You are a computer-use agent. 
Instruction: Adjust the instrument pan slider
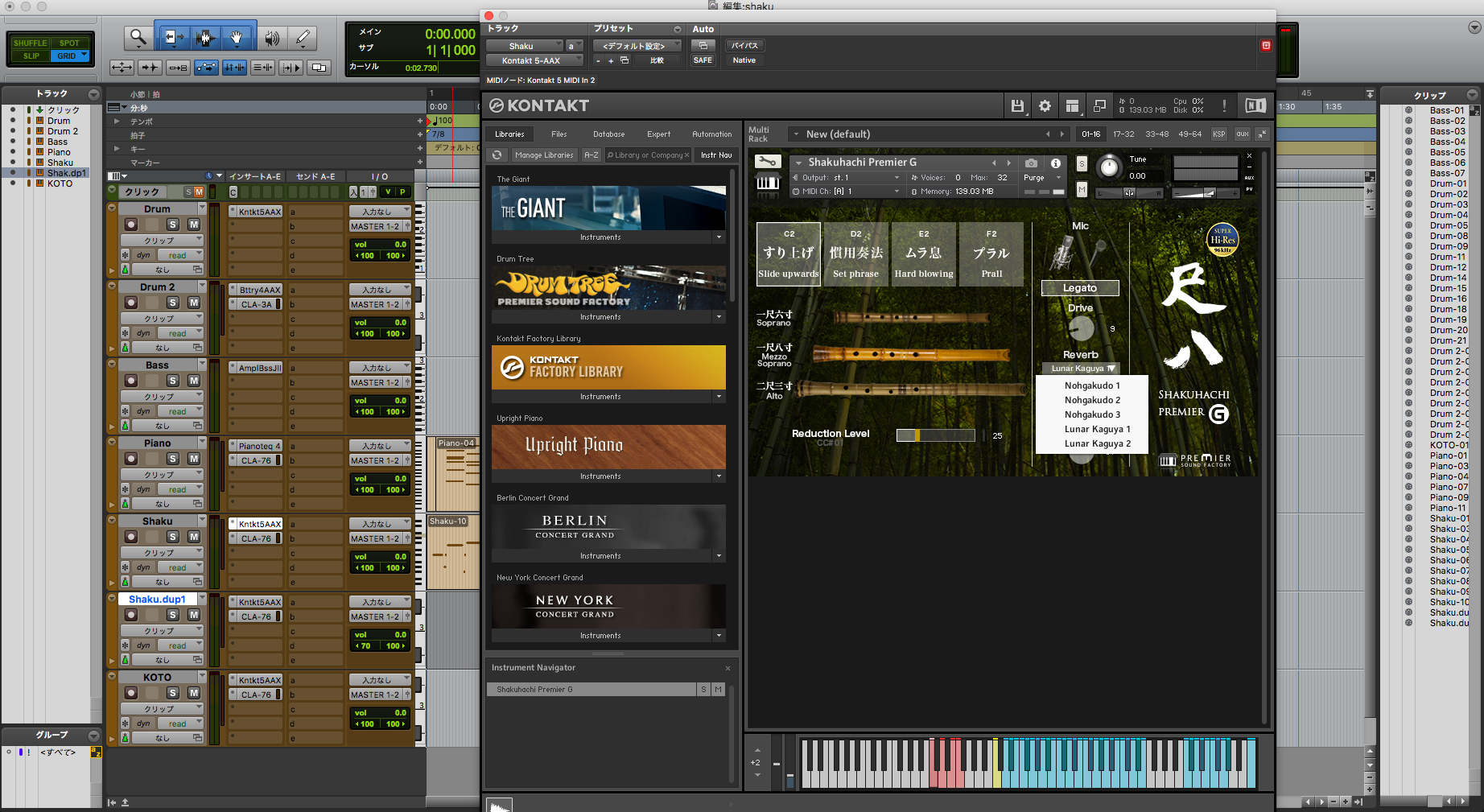(x=1128, y=193)
